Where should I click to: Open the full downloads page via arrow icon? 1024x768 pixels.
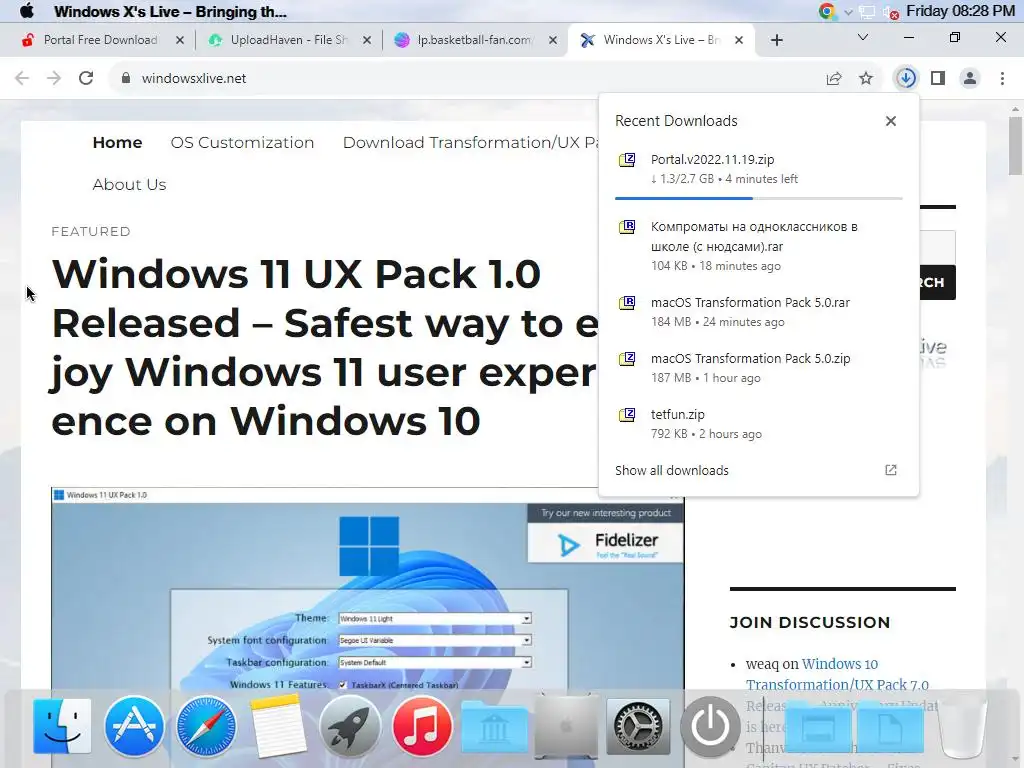click(x=891, y=470)
